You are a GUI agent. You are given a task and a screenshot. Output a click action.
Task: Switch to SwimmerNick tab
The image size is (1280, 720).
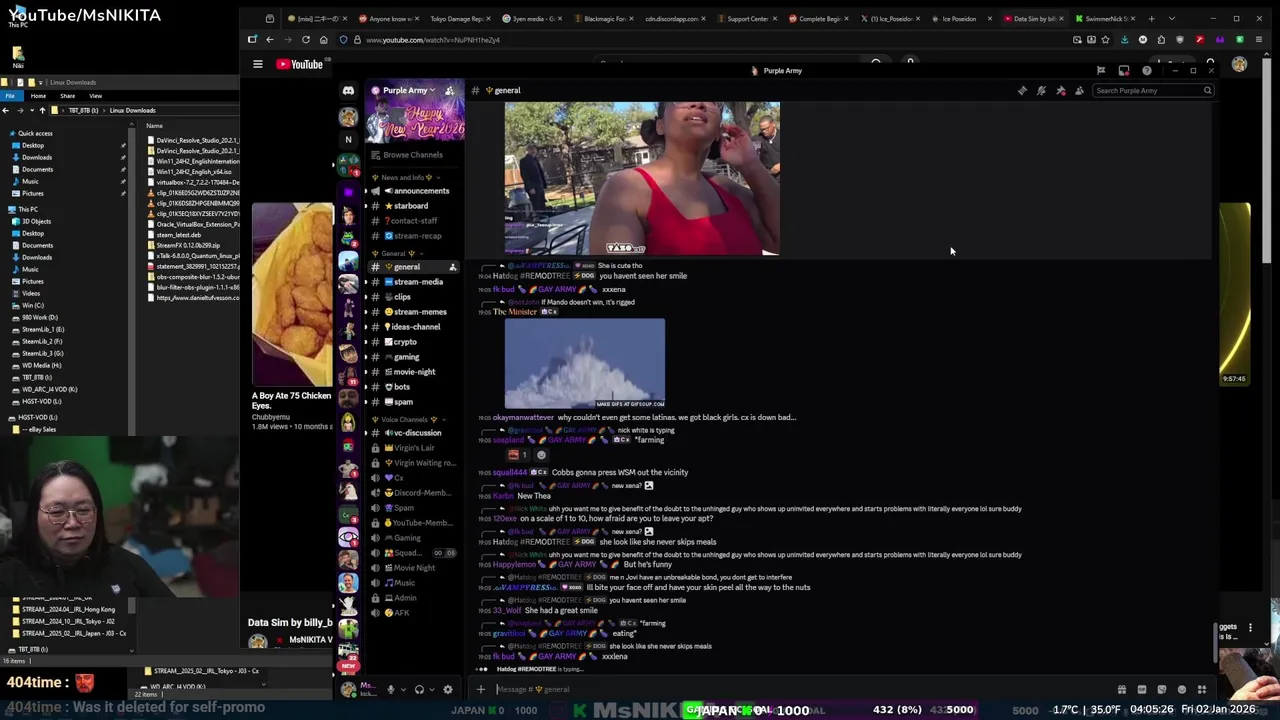[1105, 19]
